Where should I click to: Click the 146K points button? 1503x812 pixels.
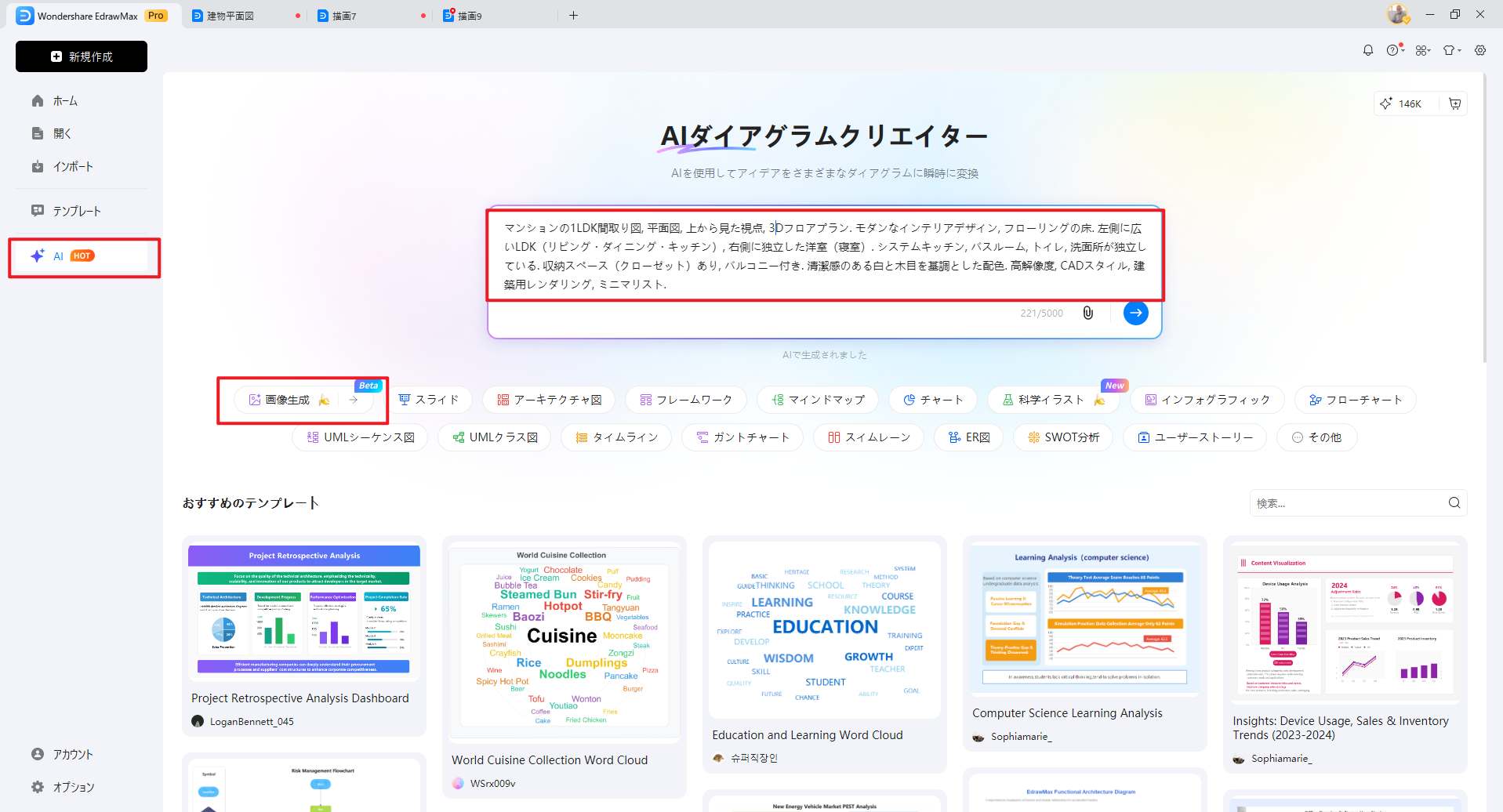click(1403, 103)
